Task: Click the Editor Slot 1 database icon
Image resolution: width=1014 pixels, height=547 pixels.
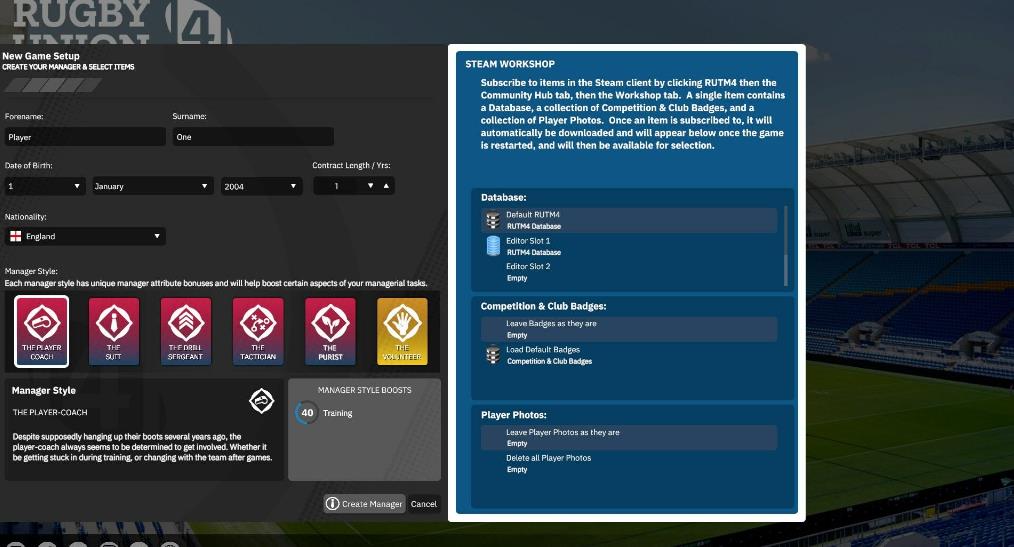Action: click(492, 246)
